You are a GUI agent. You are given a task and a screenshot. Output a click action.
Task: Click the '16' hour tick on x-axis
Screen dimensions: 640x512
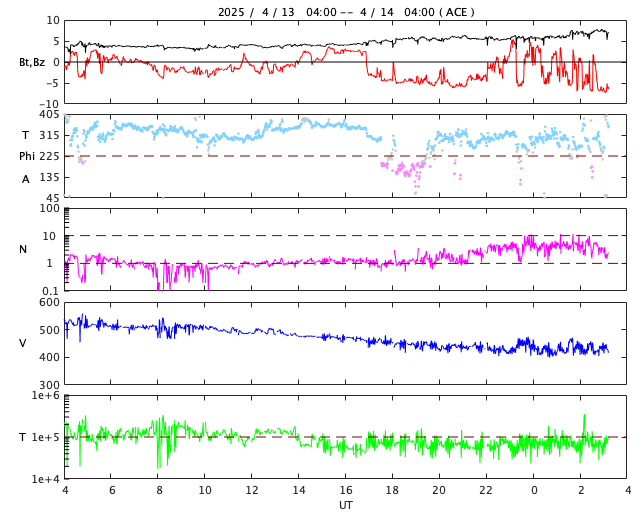click(346, 490)
